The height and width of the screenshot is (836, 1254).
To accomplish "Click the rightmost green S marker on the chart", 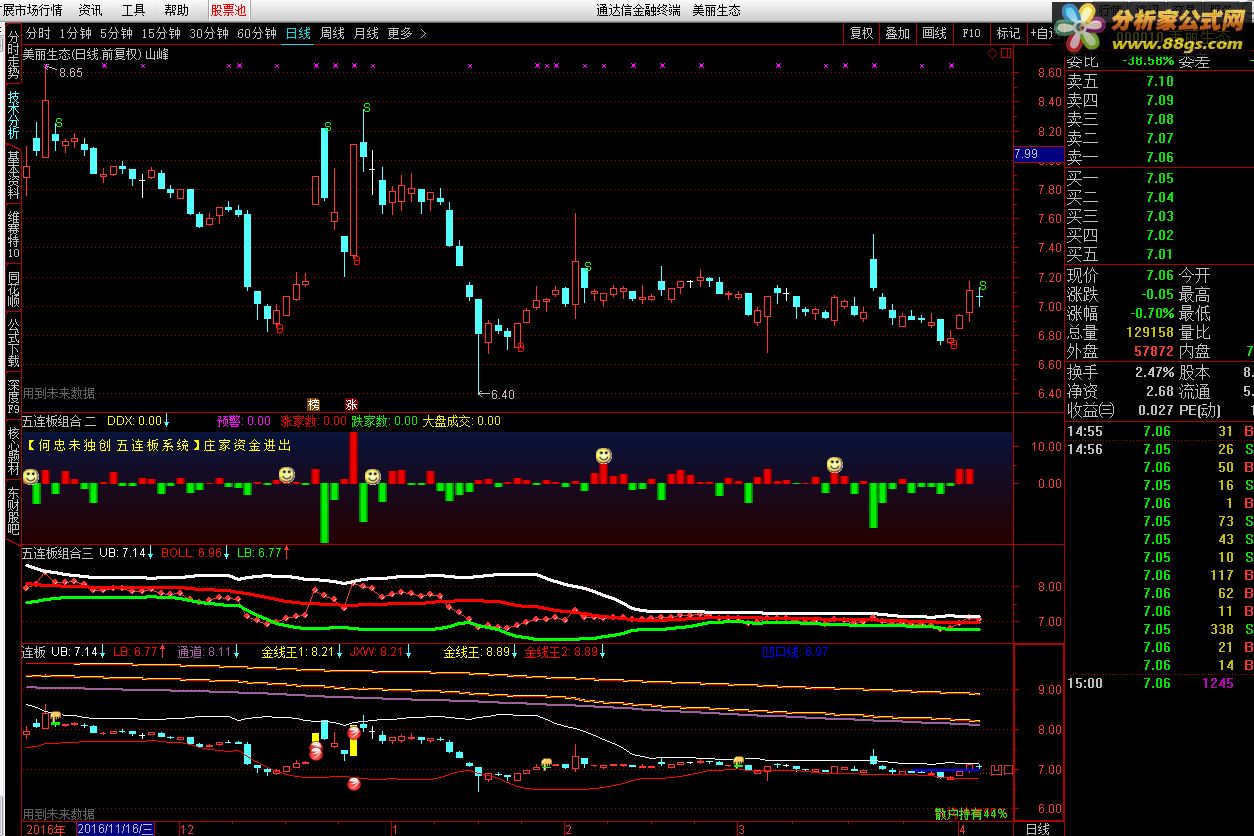I will [x=982, y=286].
